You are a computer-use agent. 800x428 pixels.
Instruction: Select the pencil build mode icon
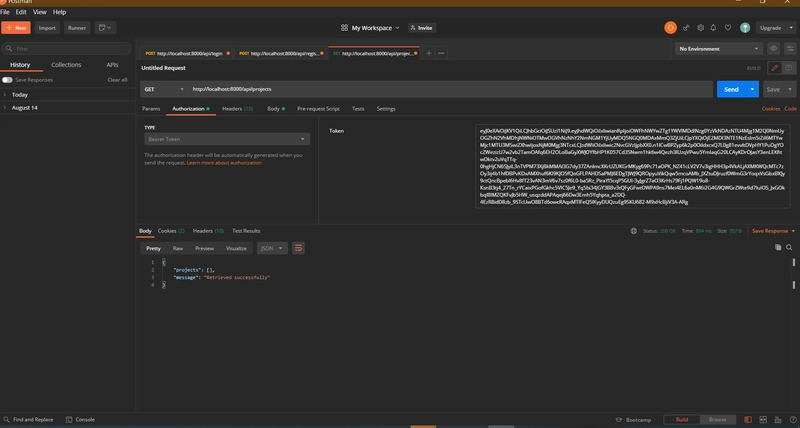click(774, 68)
